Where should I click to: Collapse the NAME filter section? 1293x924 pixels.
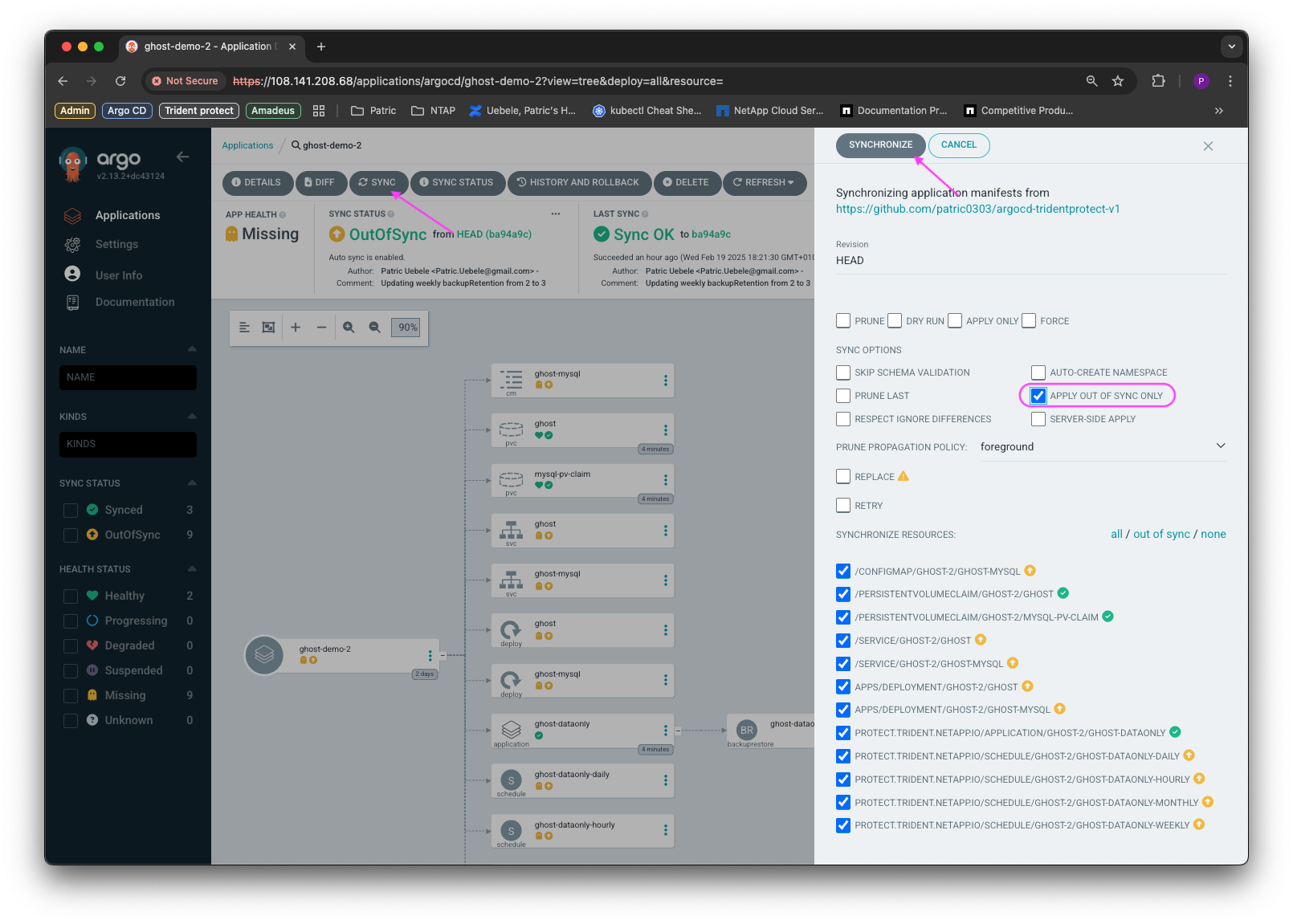[x=192, y=349]
